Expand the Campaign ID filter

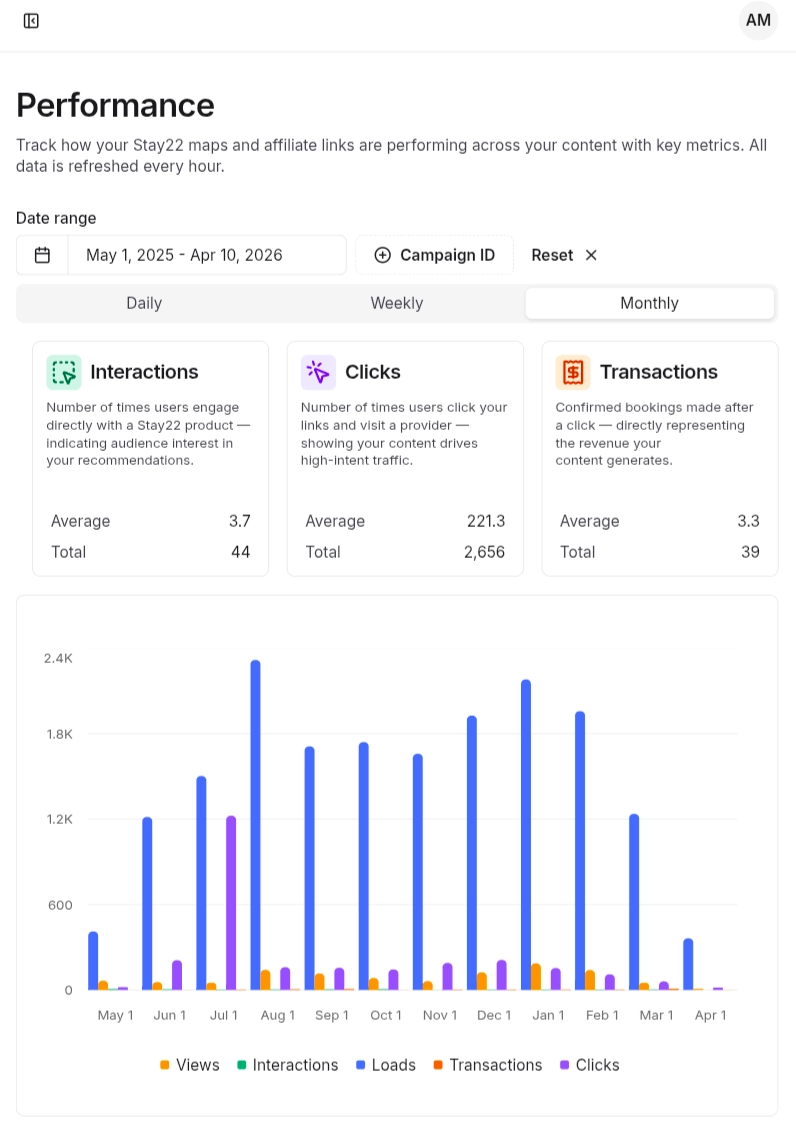point(435,255)
